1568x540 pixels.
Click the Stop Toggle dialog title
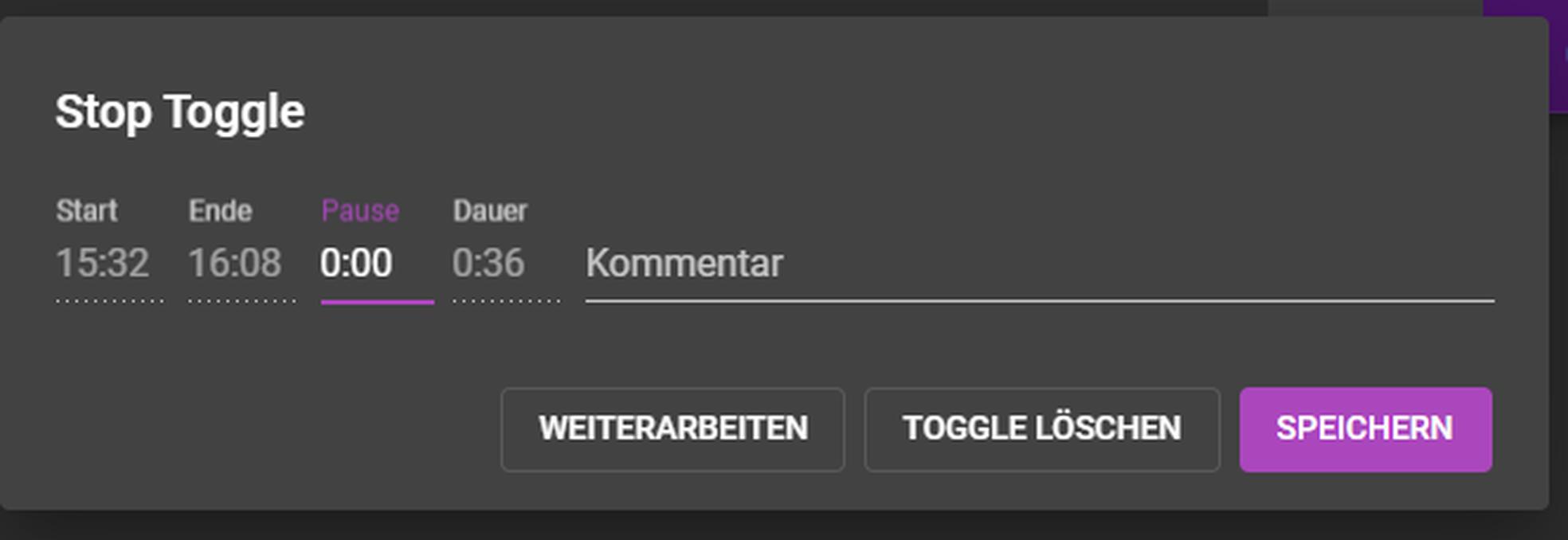pyautogui.click(x=180, y=112)
